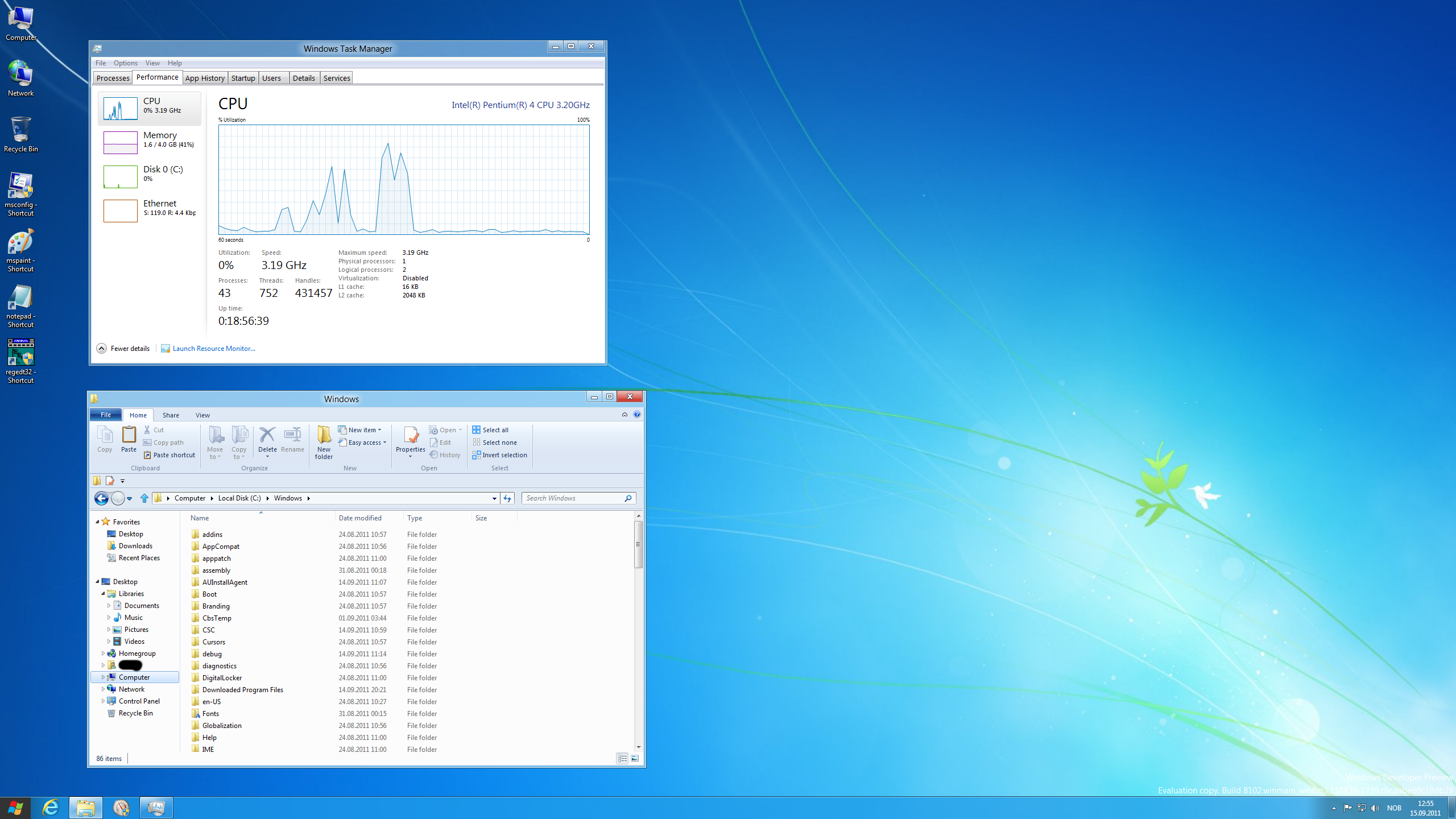Open Internet Explorer from the taskbar
This screenshot has height=819, width=1456.
[51, 807]
